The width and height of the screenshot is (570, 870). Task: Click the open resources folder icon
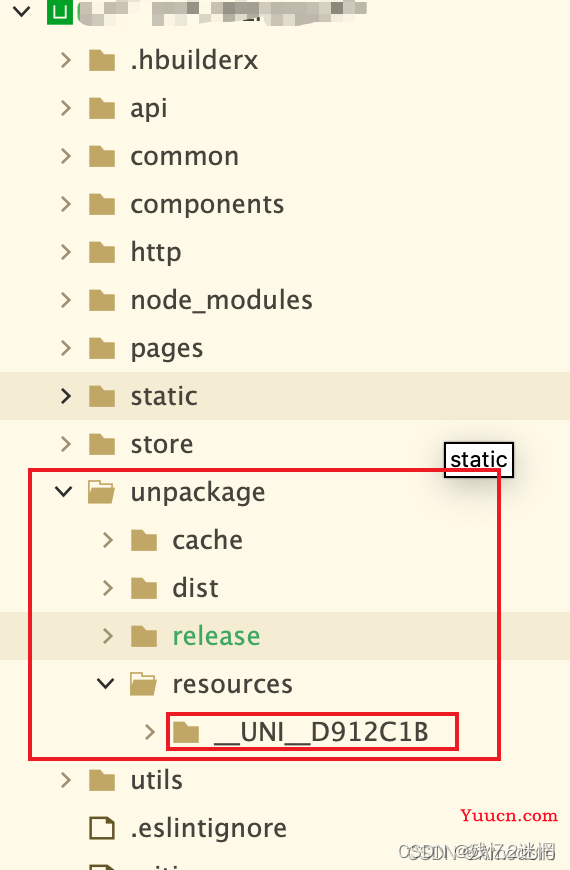(x=143, y=684)
